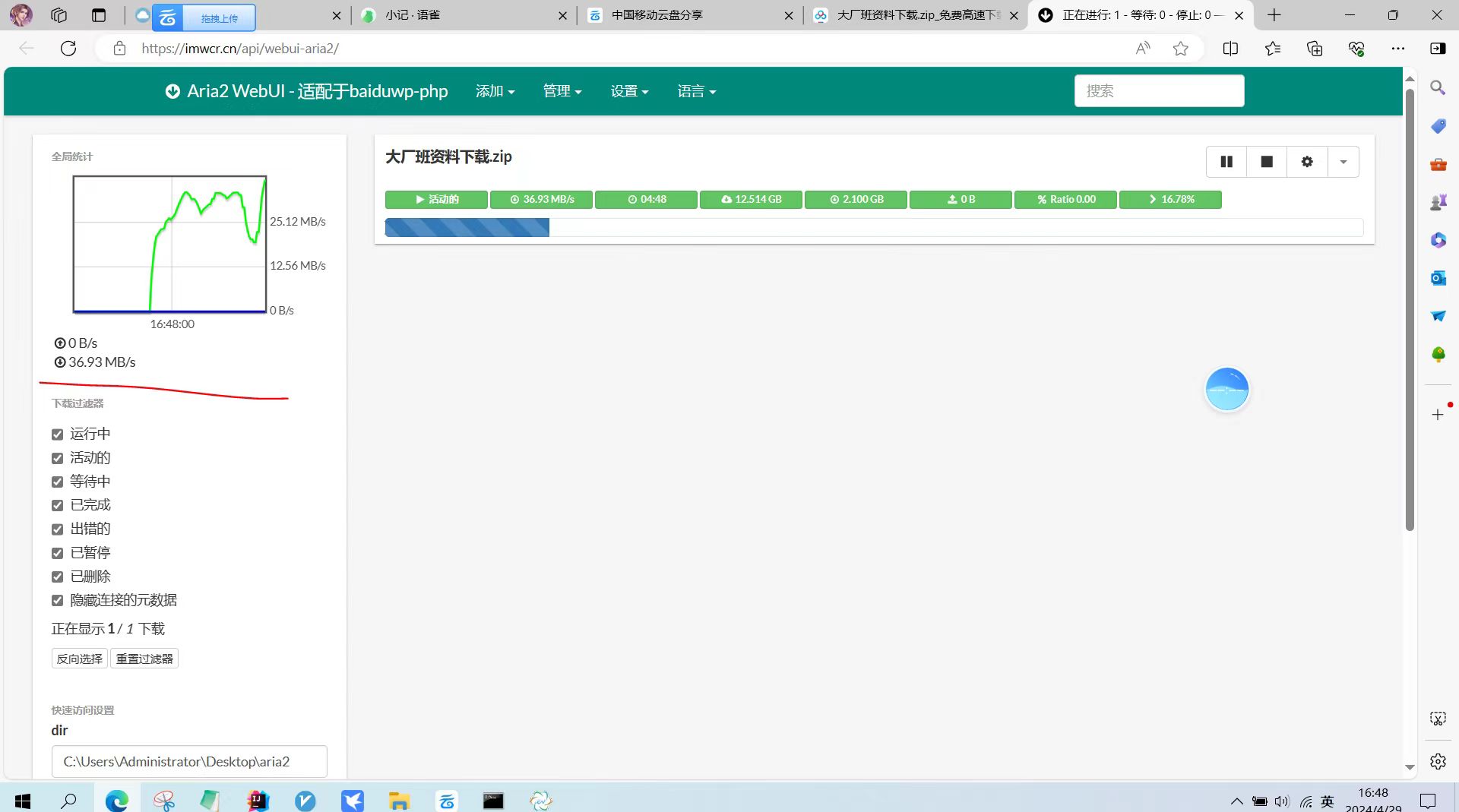
Task: Open sidebar settings gear icon
Action: click(1438, 761)
